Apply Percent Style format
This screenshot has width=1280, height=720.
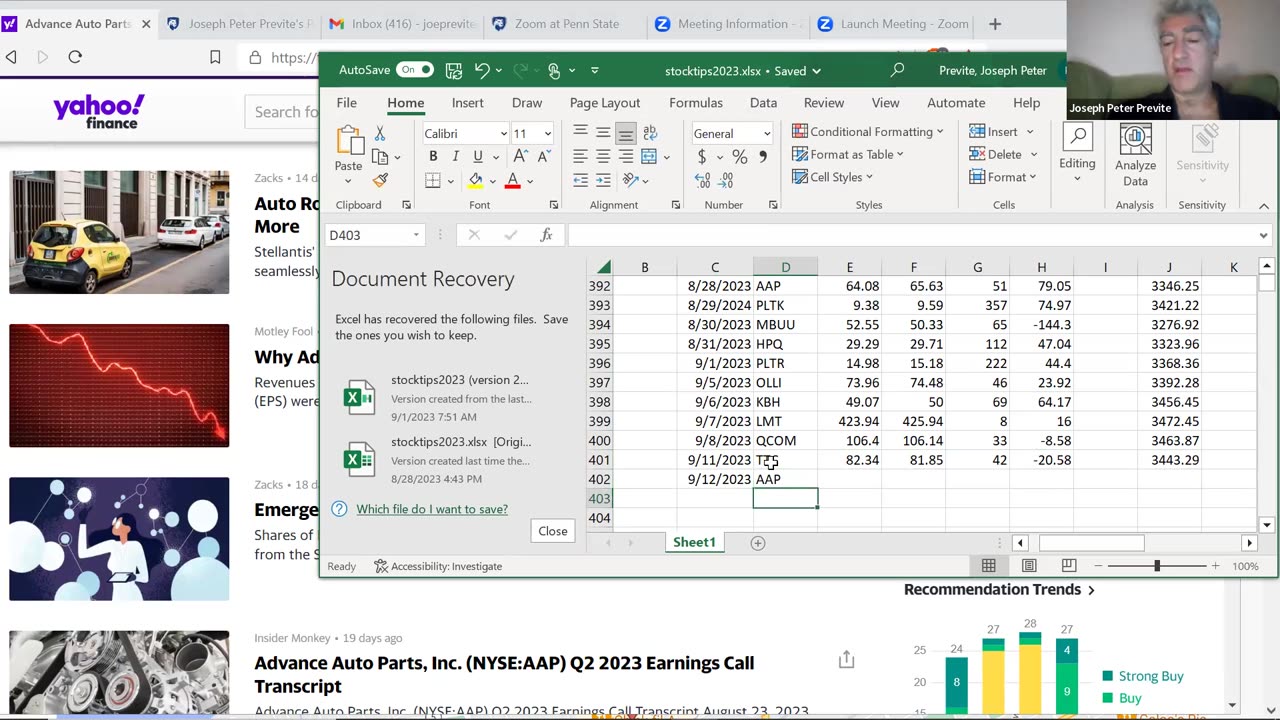click(739, 157)
